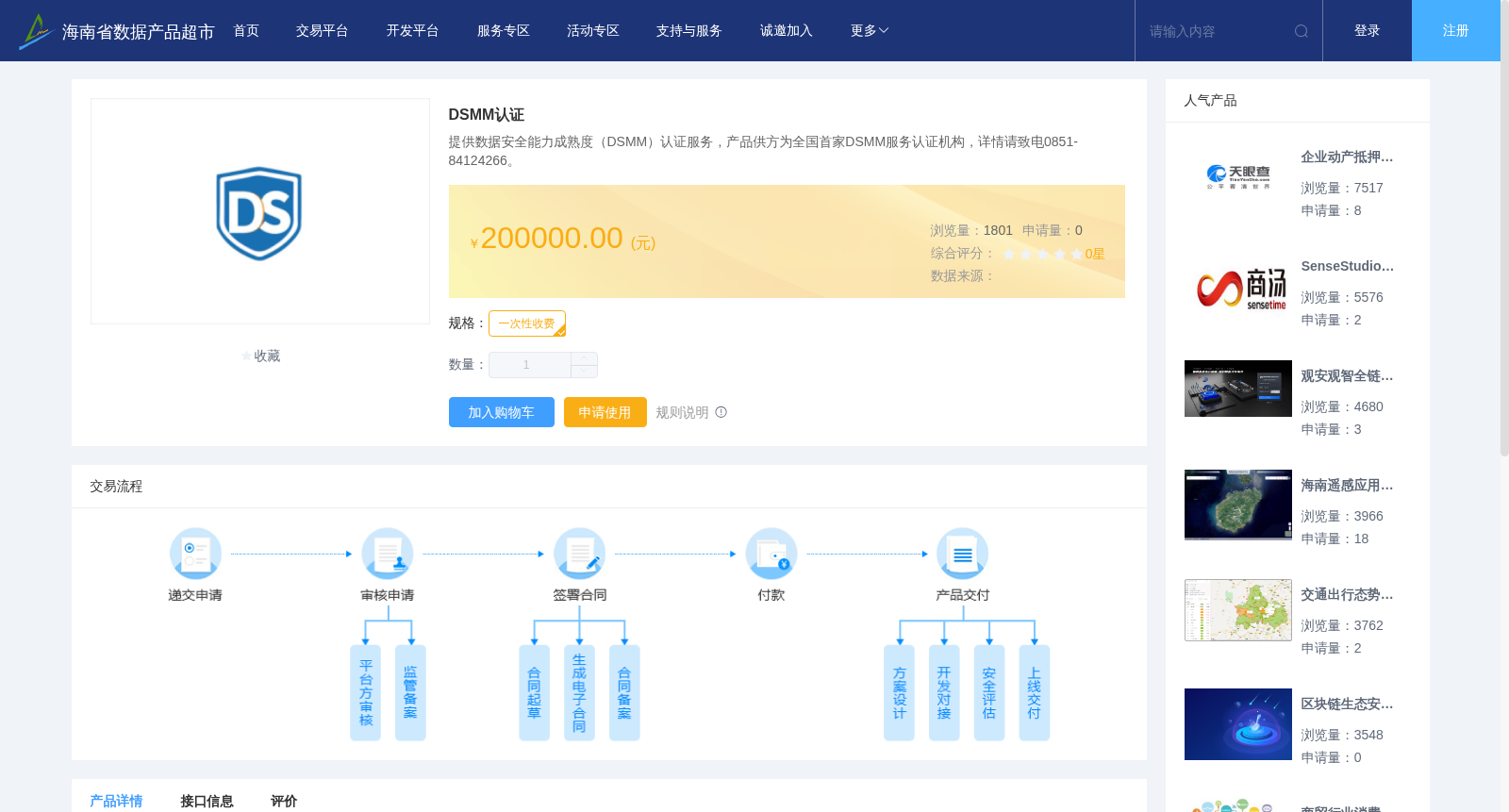Viewport: 1509px width, 812px height.
Task: Go to the 首页 nav item
Action: [x=246, y=31]
